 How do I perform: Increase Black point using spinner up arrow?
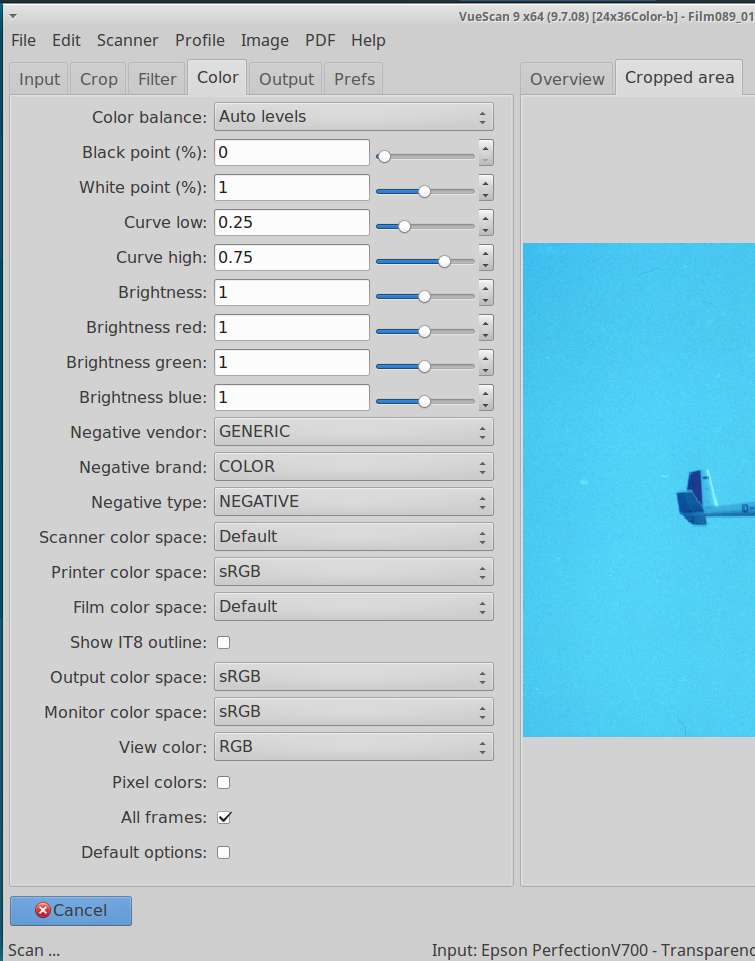click(x=486, y=146)
